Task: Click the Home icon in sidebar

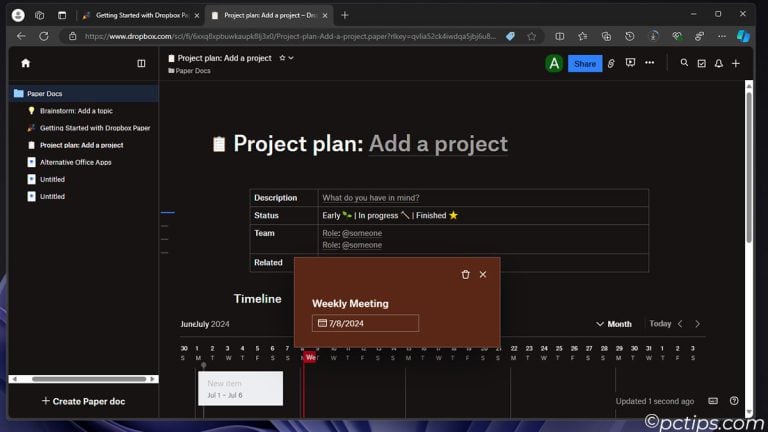Action: (x=25, y=63)
